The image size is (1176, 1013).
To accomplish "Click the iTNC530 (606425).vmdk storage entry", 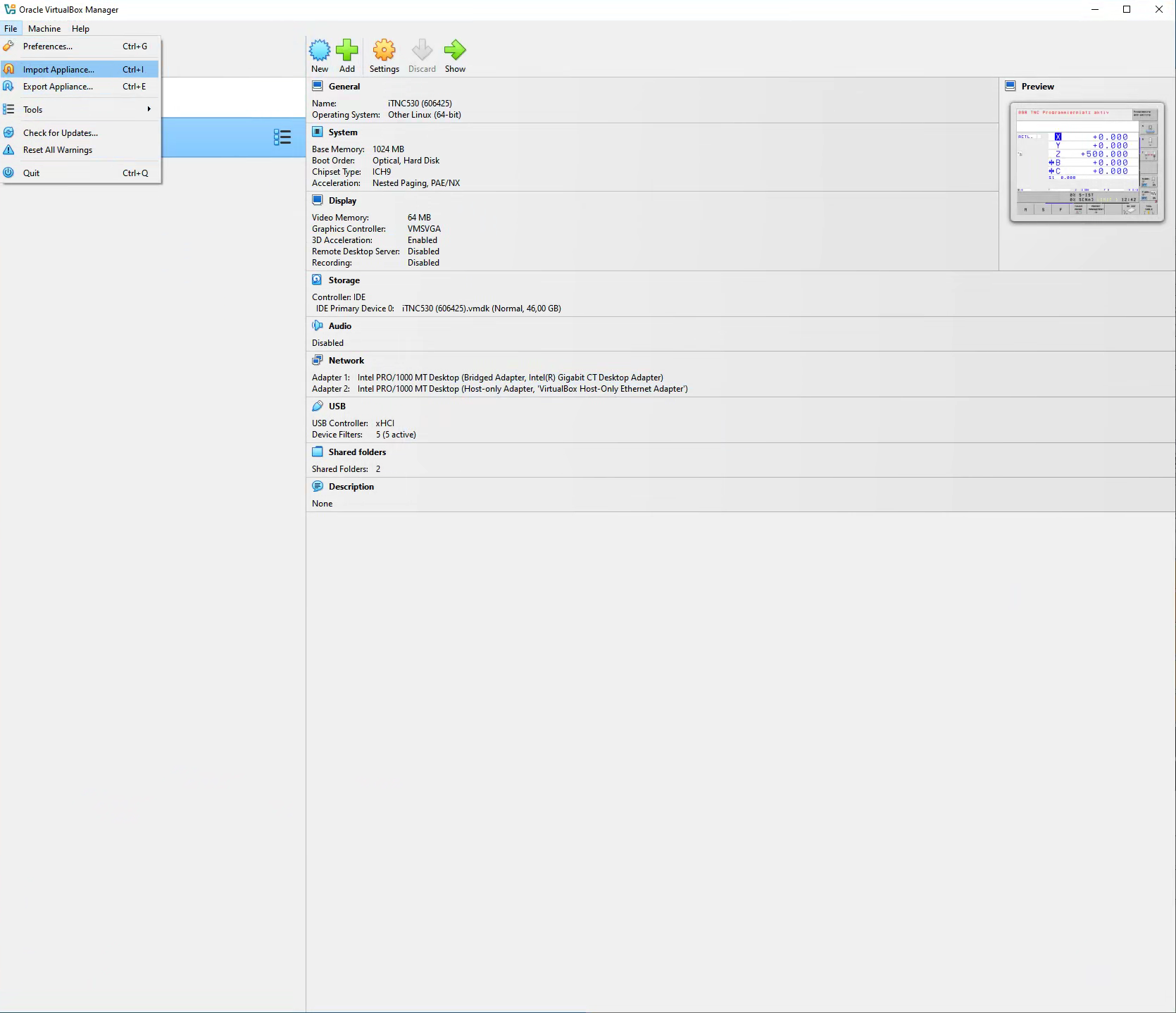I will click(482, 308).
